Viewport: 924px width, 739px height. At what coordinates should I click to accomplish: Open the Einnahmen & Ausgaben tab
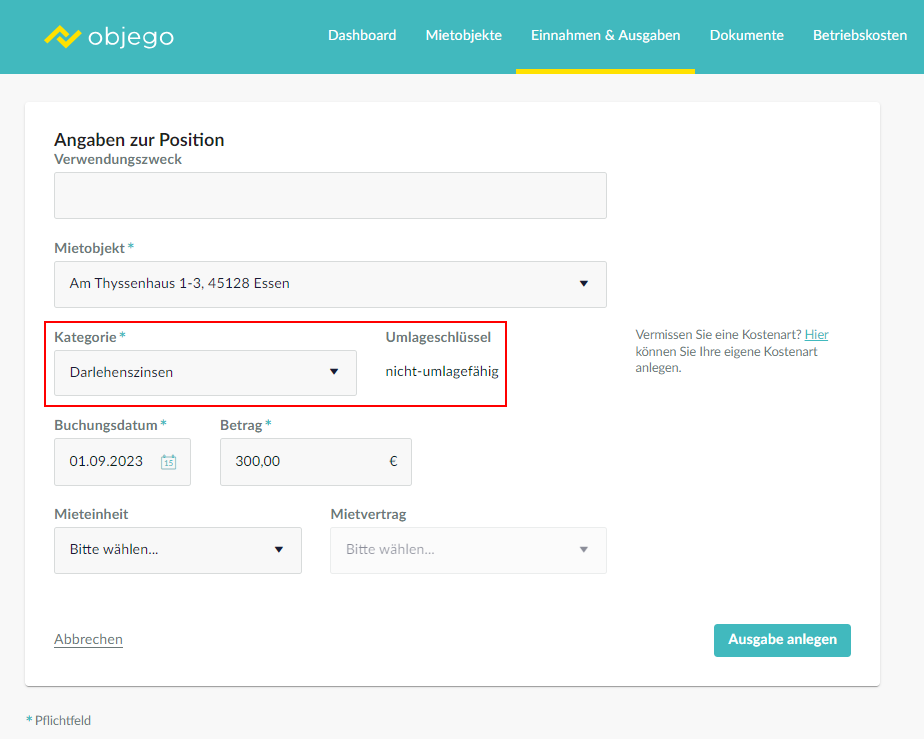605,35
